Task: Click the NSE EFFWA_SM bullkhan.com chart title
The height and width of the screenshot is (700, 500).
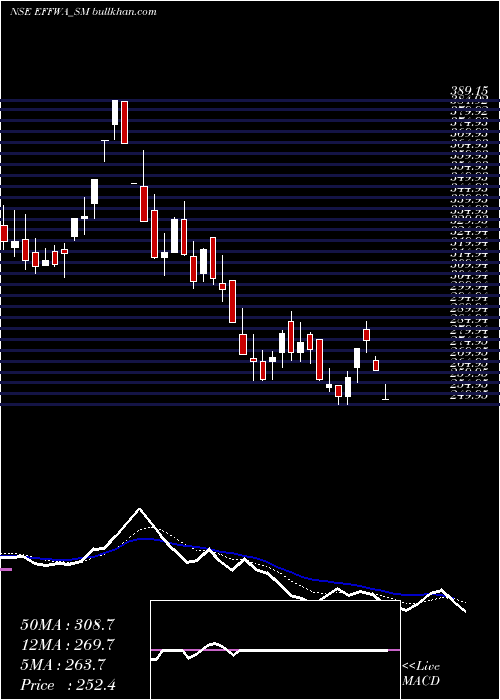Action: 83,12
